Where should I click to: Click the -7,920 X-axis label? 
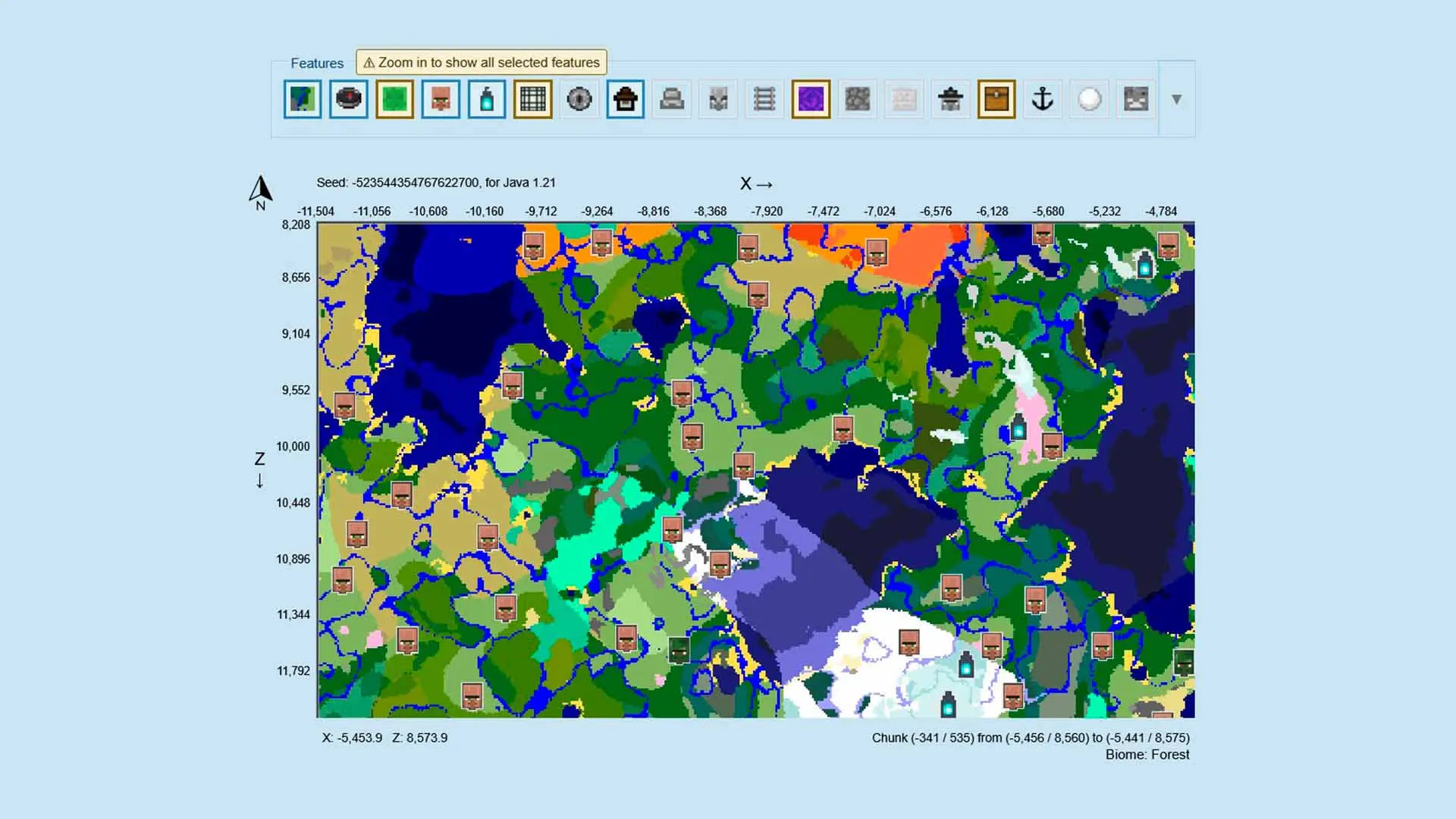click(767, 212)
